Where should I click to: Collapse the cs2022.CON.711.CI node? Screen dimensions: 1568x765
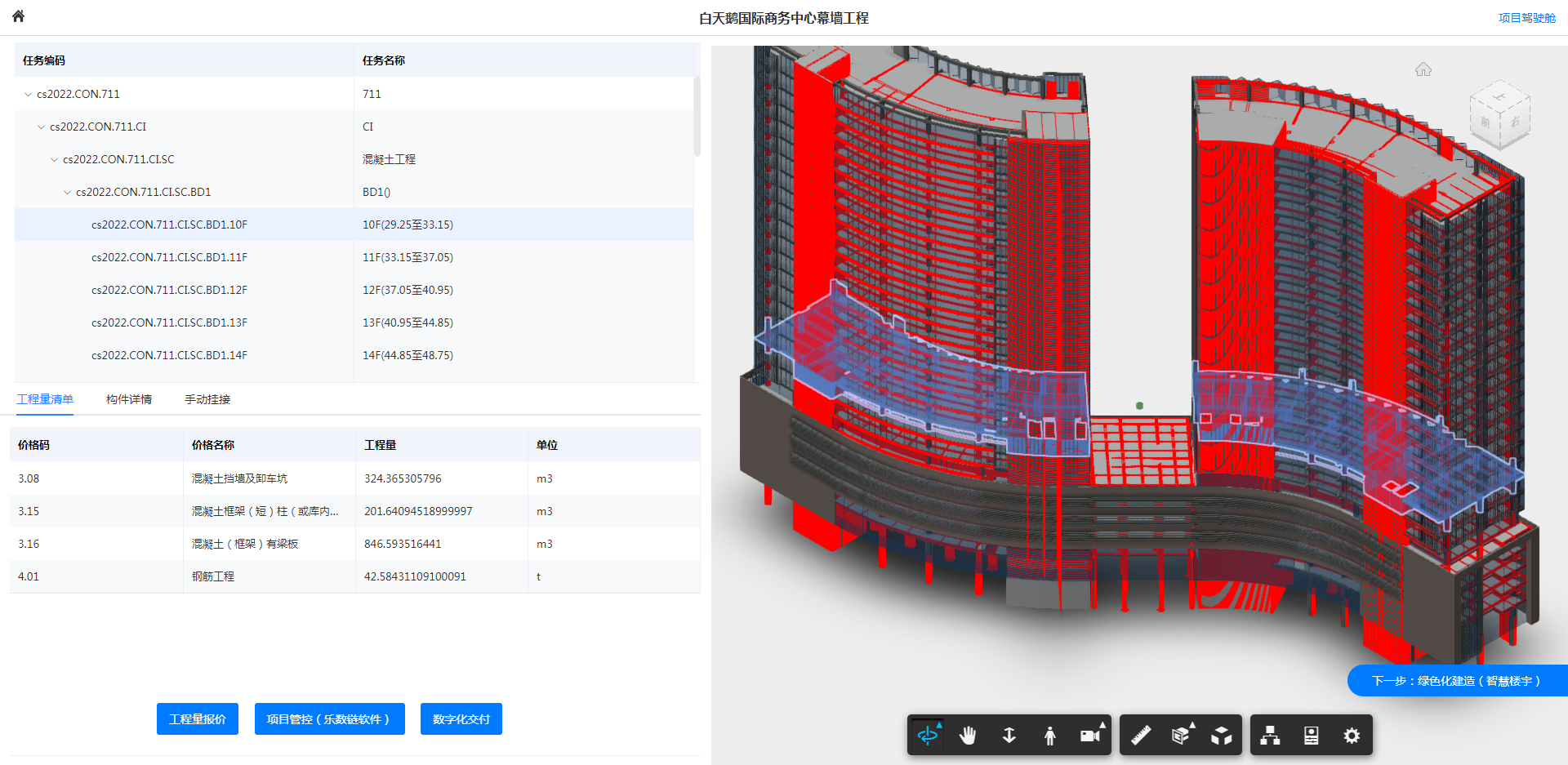click(42, 127)
